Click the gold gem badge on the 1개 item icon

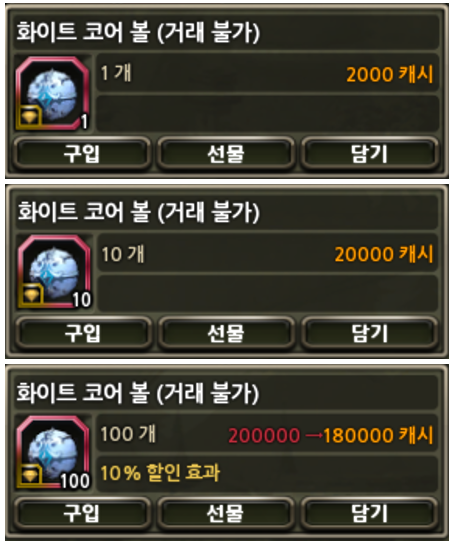[x=29, y=117]
